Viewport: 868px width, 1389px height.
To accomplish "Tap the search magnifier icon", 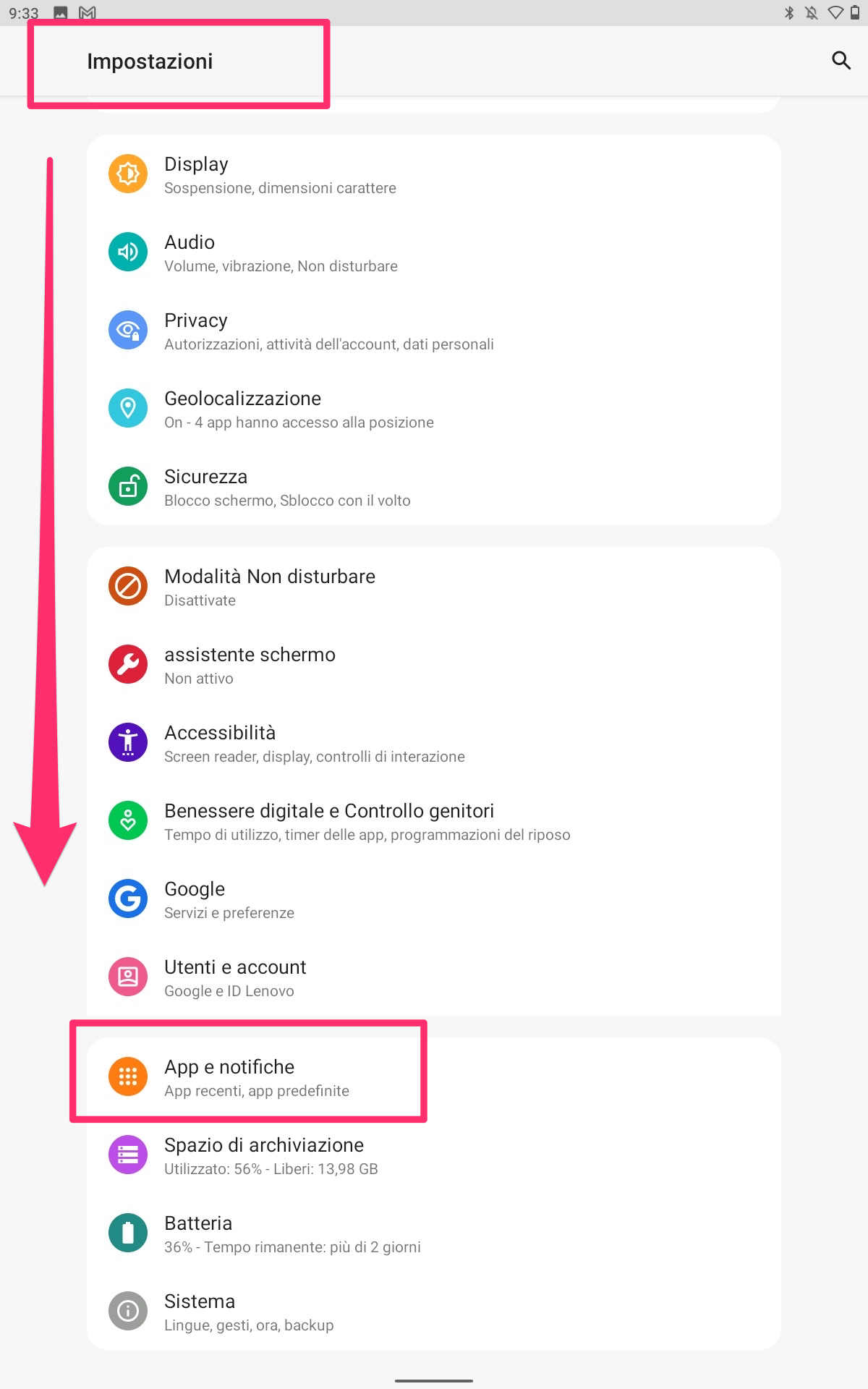I will 841,61.
